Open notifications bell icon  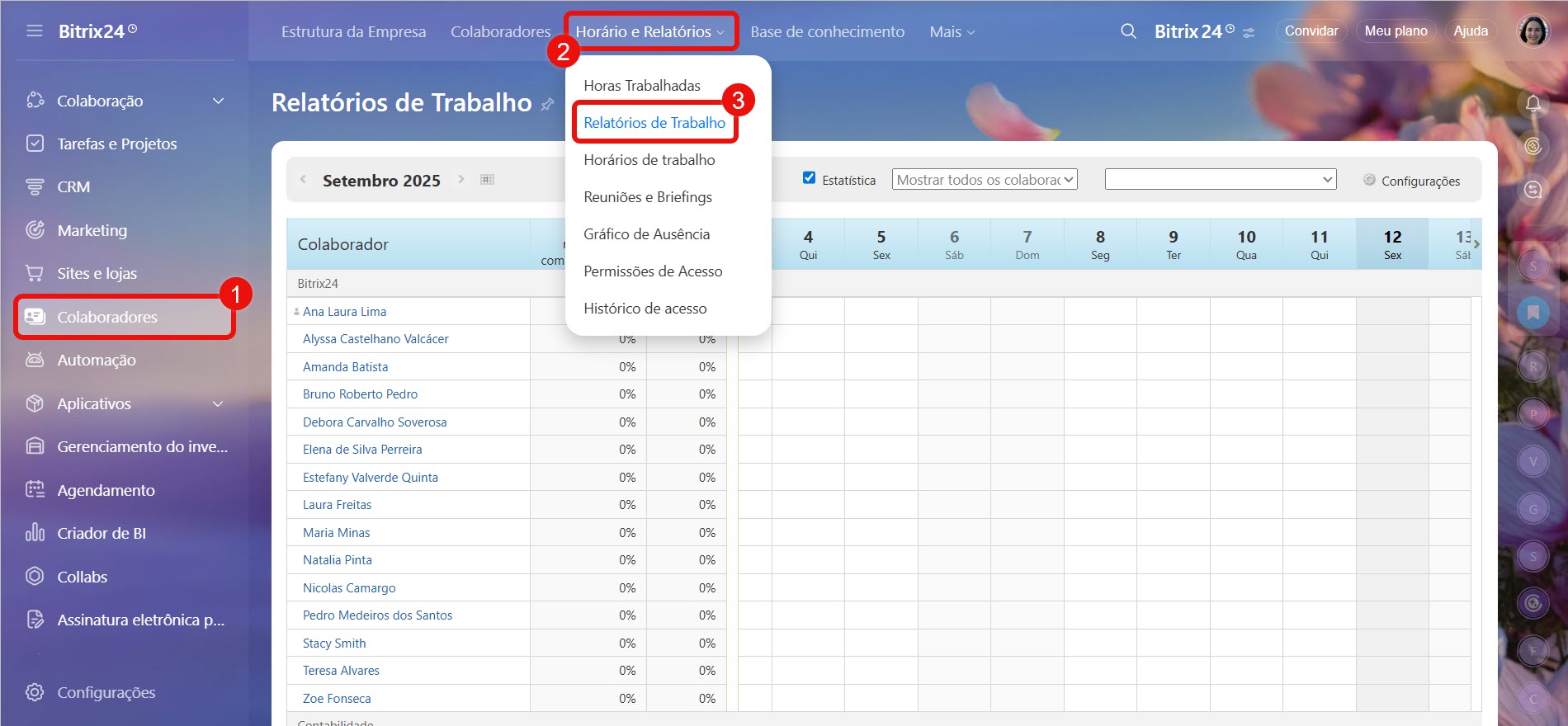(1533, 103)
